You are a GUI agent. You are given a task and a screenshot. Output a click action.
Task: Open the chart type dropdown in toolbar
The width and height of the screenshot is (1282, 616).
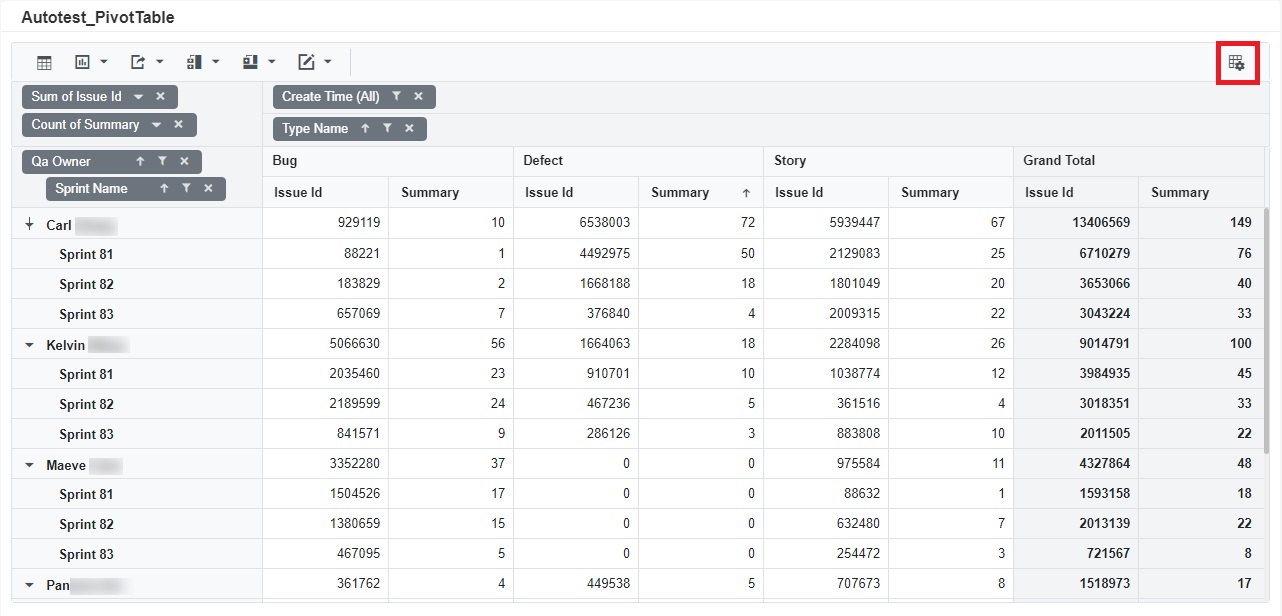(91, 63)
